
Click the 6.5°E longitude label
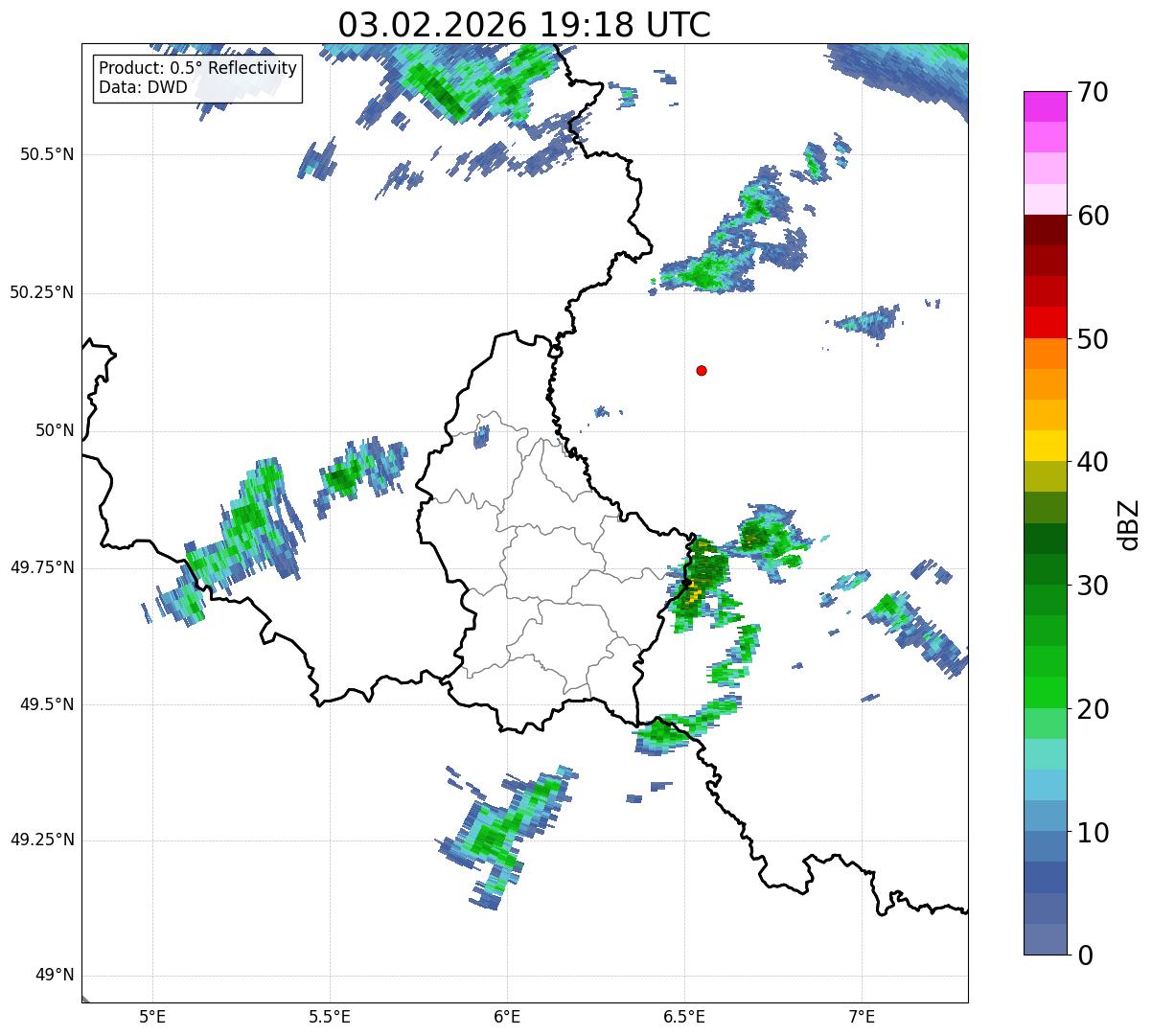684,1016
